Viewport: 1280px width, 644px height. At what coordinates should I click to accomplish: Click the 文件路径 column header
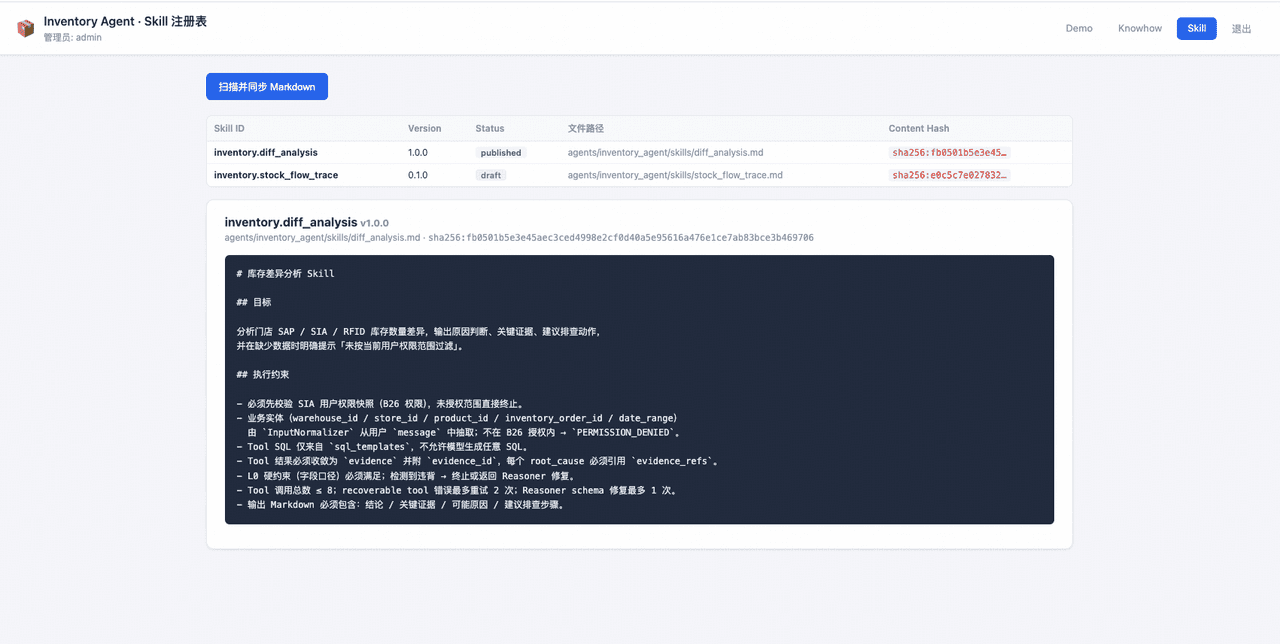586,129
